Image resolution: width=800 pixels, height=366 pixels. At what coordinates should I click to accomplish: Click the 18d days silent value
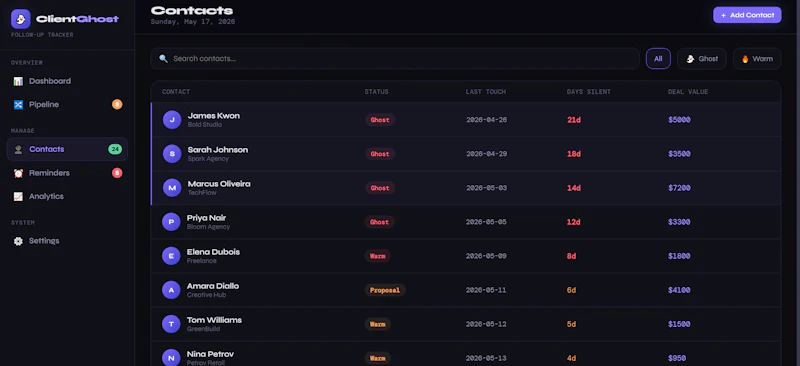coord(574,154)
